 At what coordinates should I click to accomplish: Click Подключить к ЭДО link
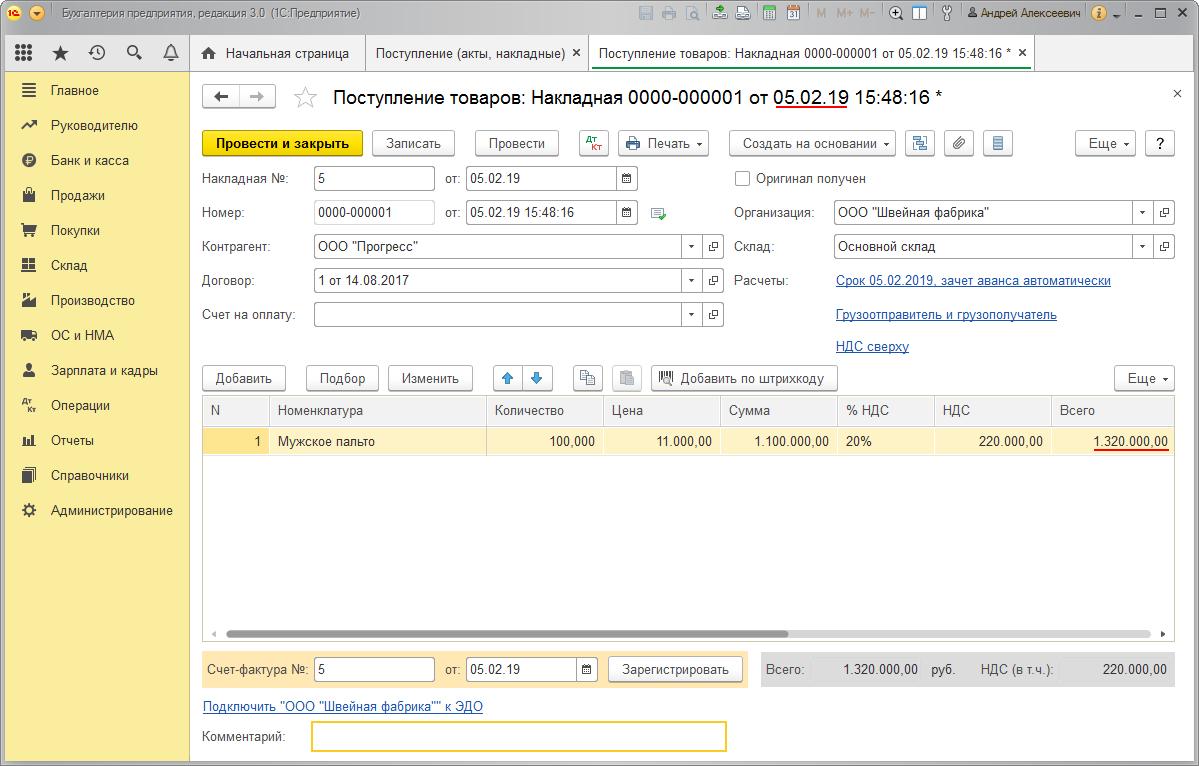[x=343, y=706]
